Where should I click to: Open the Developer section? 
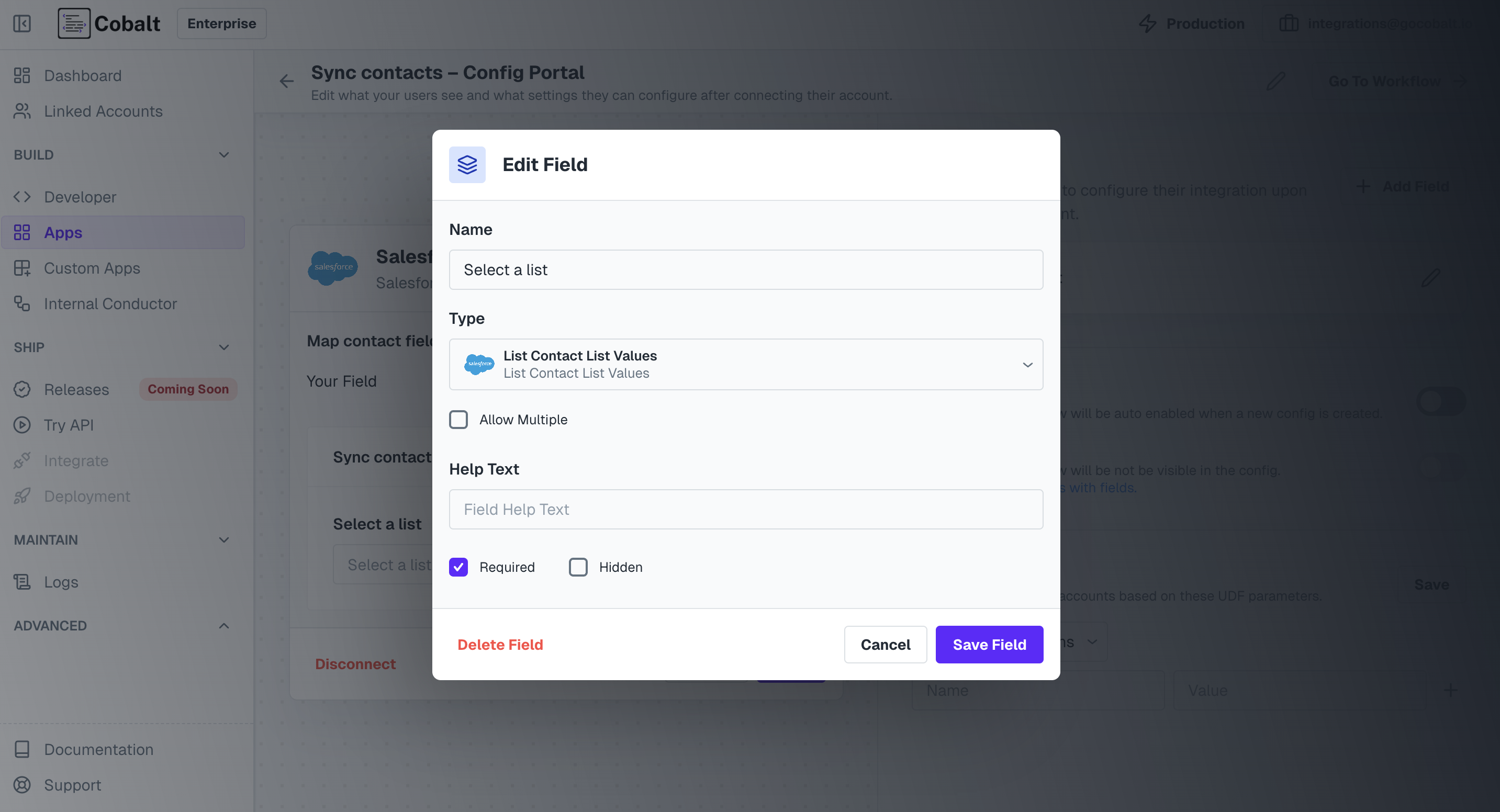80,197
